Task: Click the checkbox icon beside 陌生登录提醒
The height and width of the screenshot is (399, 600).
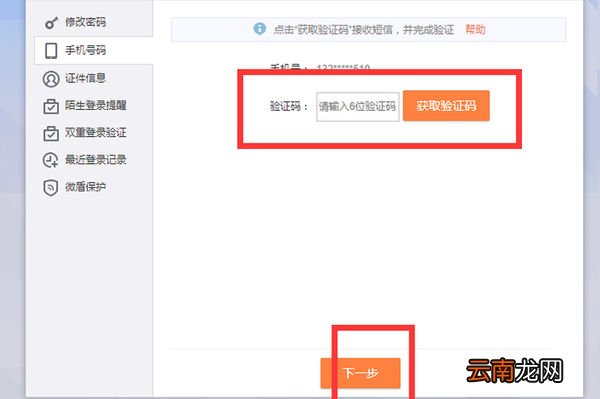Action: coord(51,106)
